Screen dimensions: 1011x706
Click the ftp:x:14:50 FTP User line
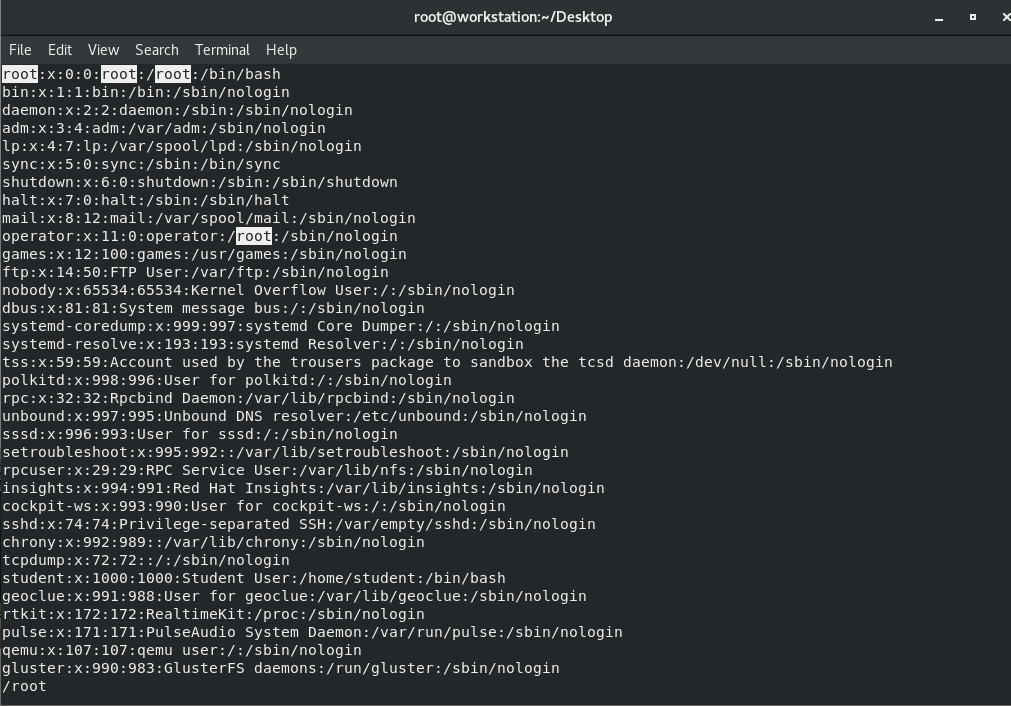(195, 272)
